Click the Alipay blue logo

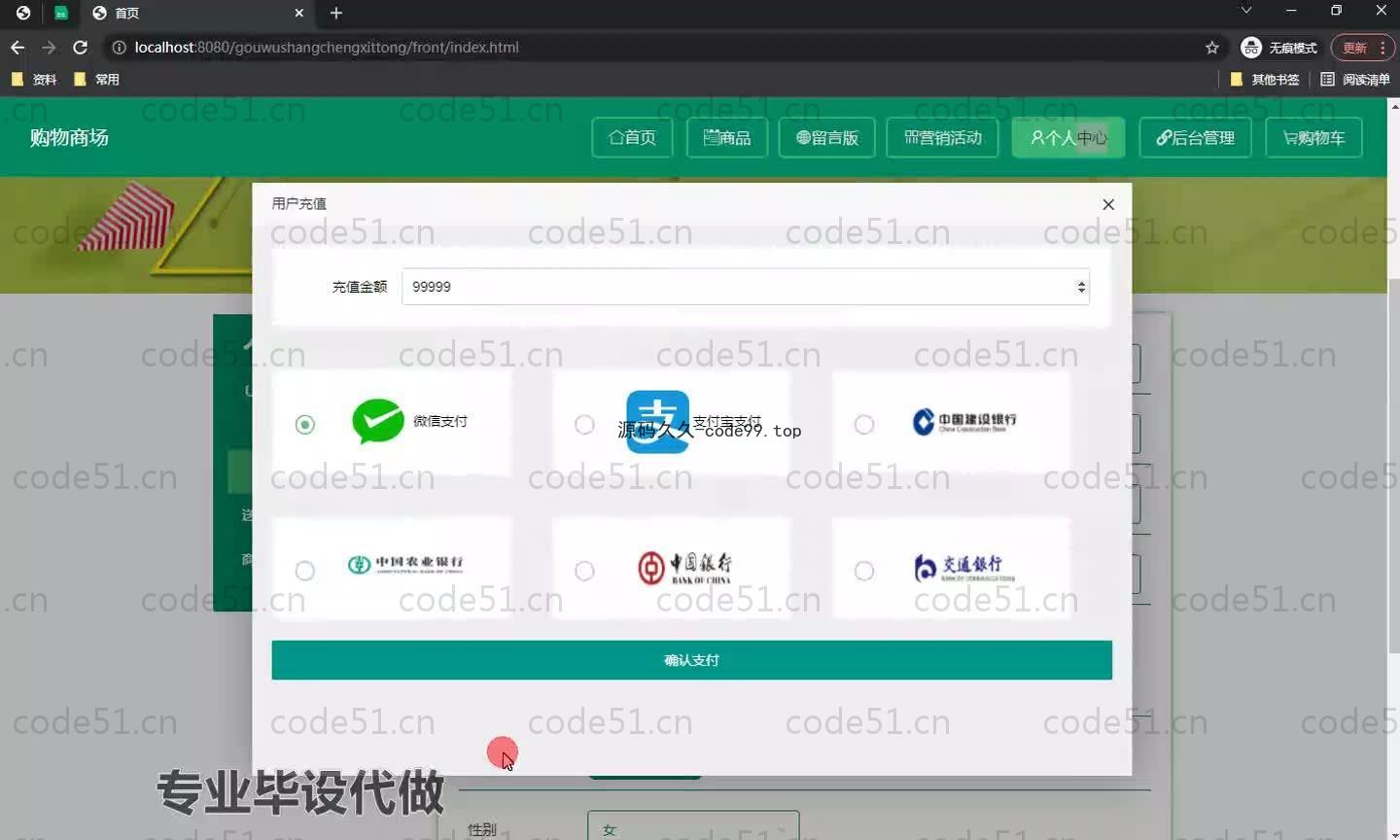[658, 422]
